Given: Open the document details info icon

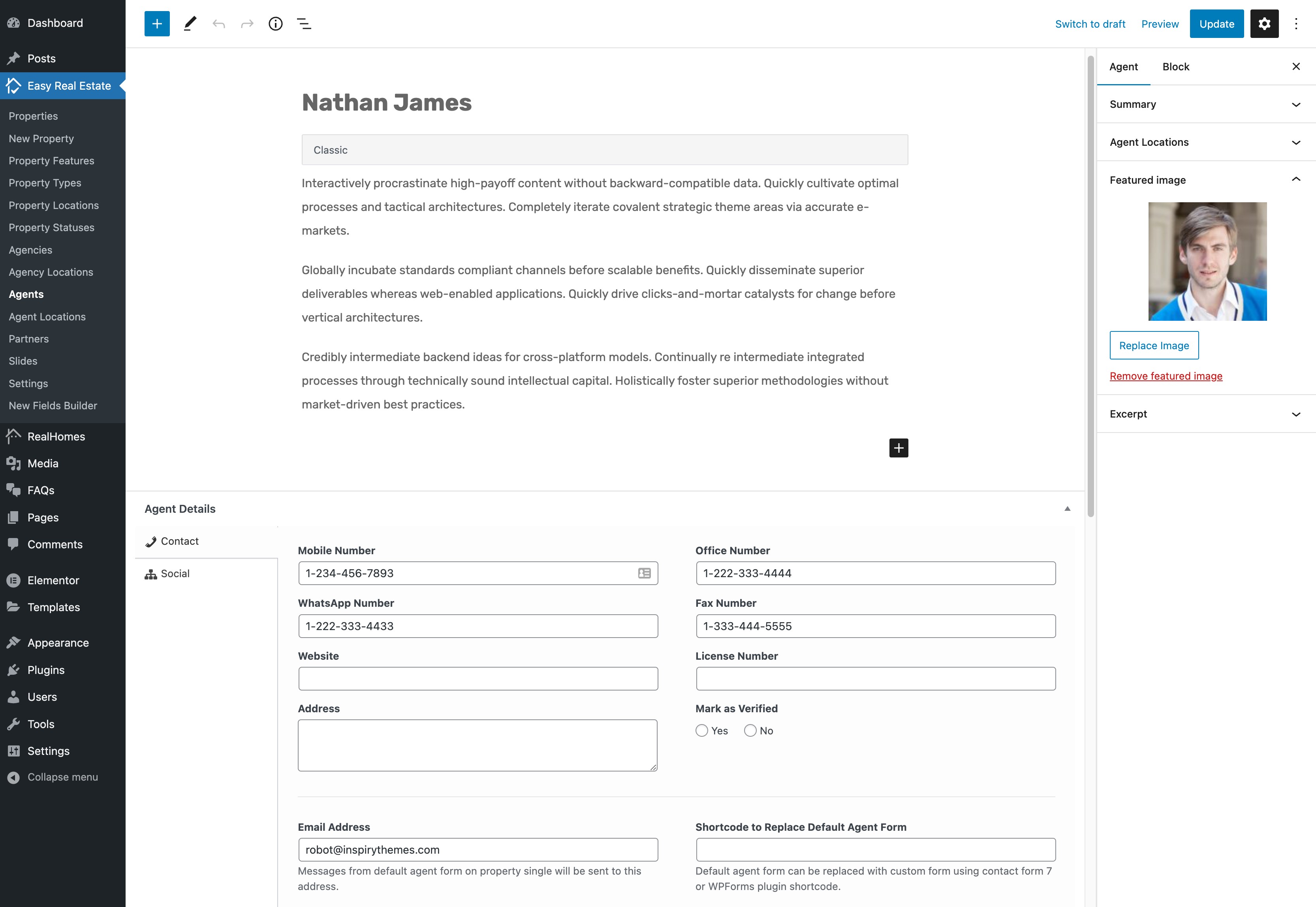Looking at the screenshot, I should pos(276,24).
